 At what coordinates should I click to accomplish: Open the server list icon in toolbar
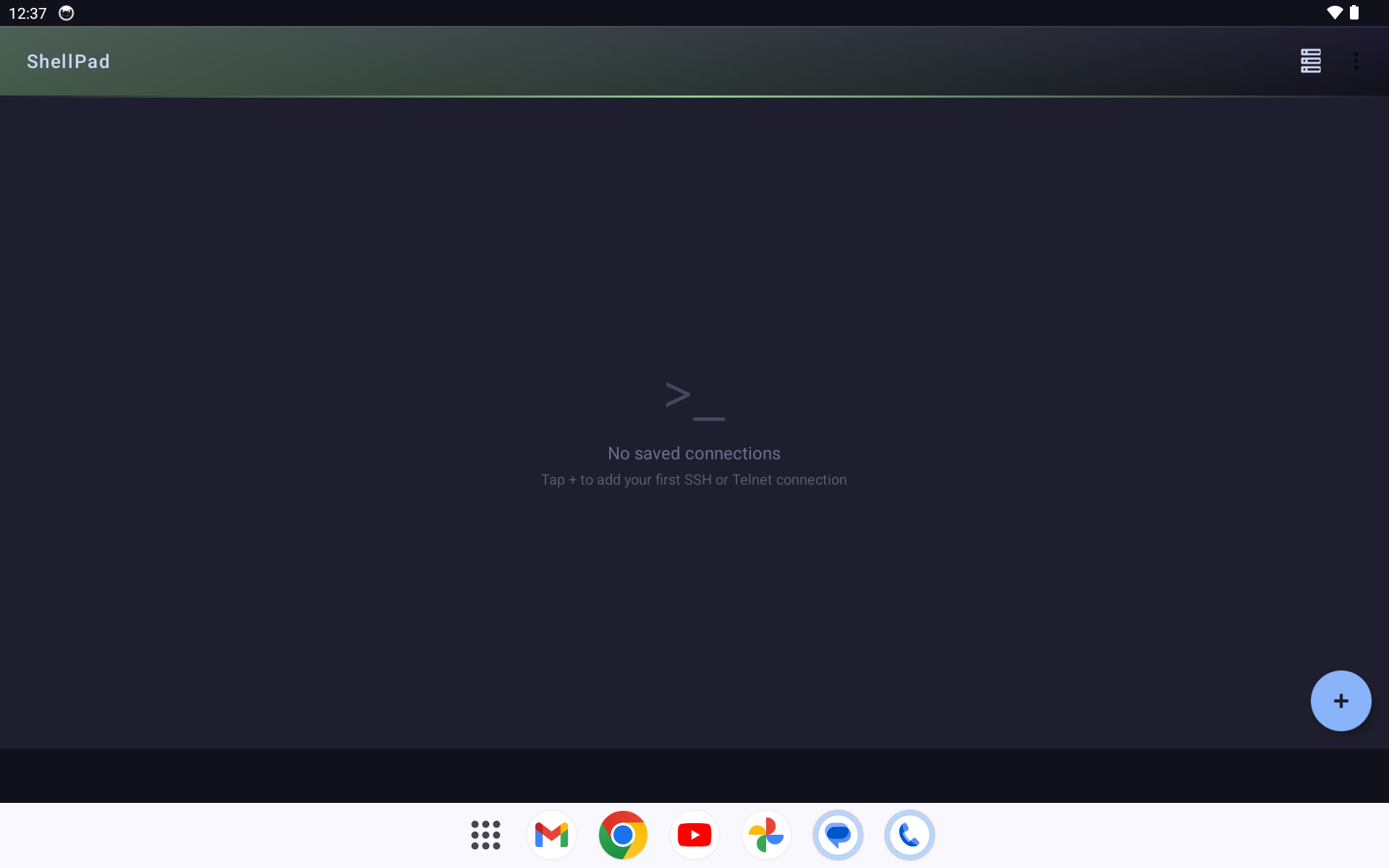(1310, 61)
